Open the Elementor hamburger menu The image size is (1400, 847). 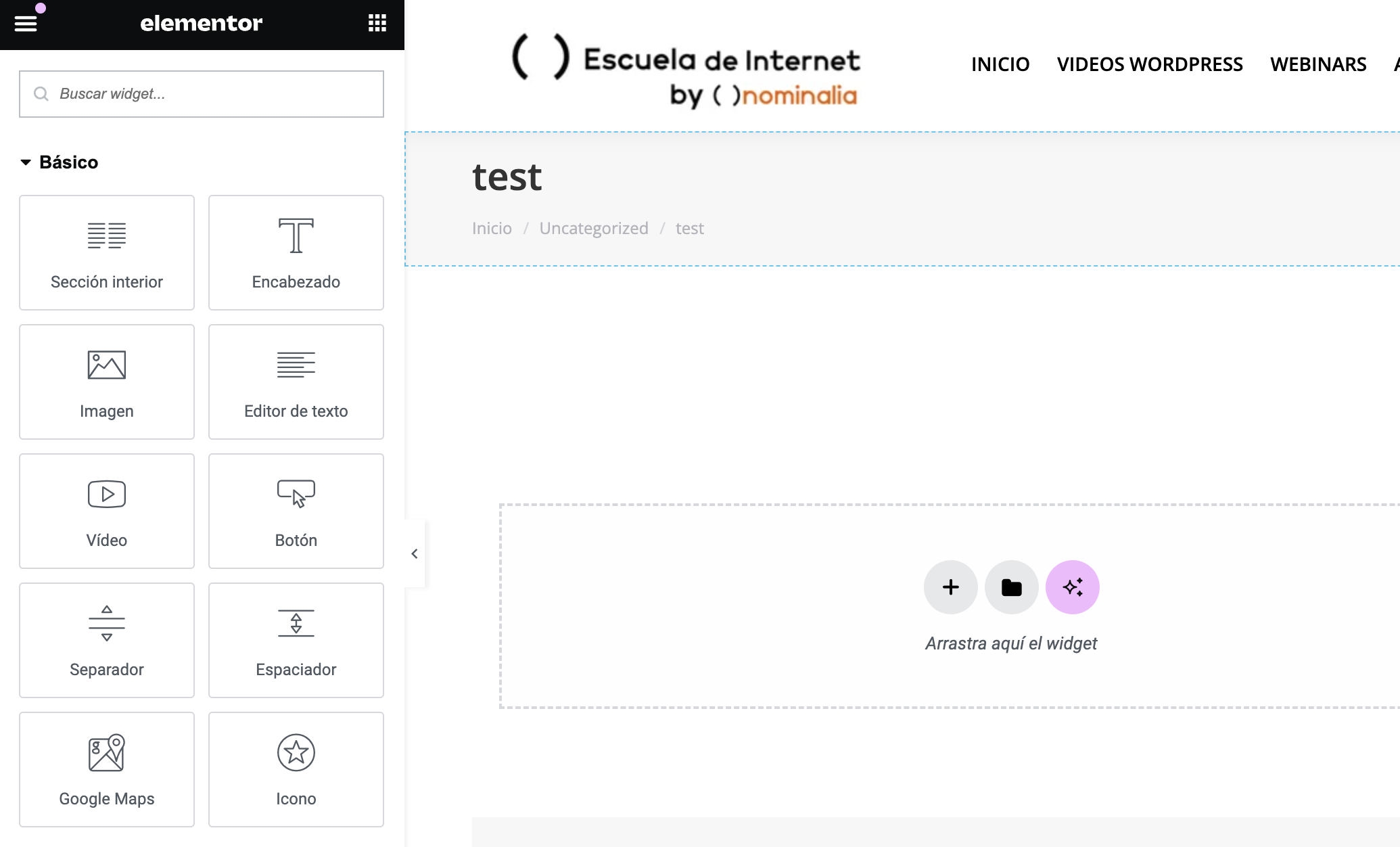(x=26, y=24)
